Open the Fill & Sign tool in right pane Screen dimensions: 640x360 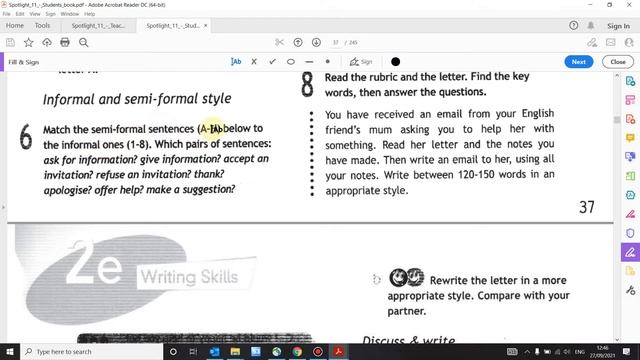[x=630, y=252]
